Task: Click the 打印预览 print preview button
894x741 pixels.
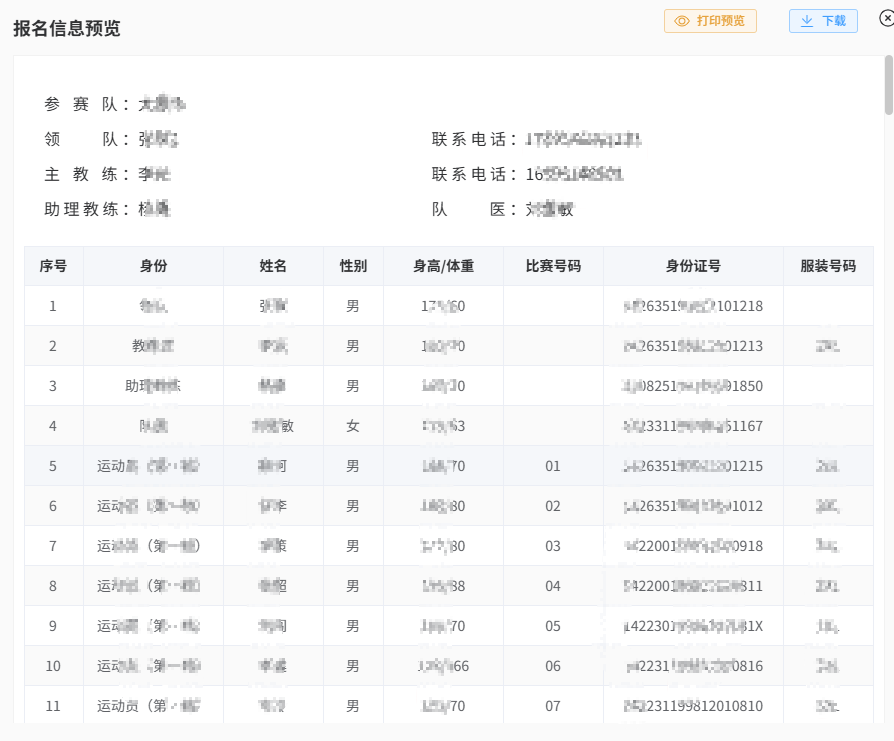Action: point(710,21)
